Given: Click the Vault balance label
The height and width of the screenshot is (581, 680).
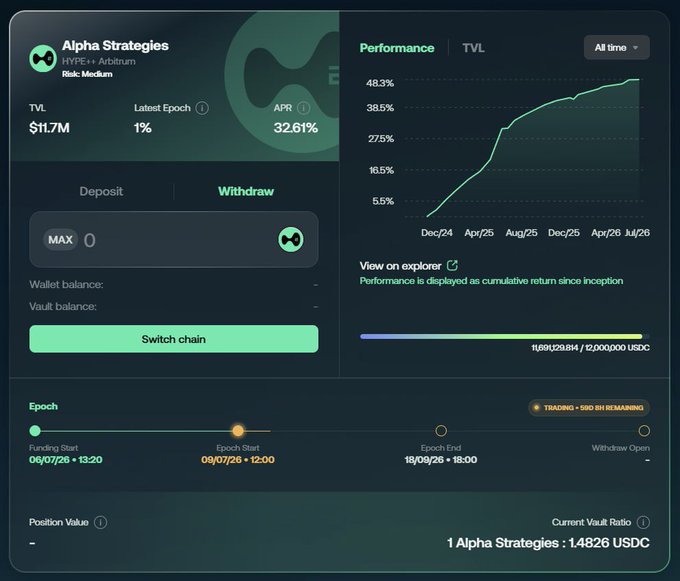Looking at the screenshot, I should tap(63, 307).
